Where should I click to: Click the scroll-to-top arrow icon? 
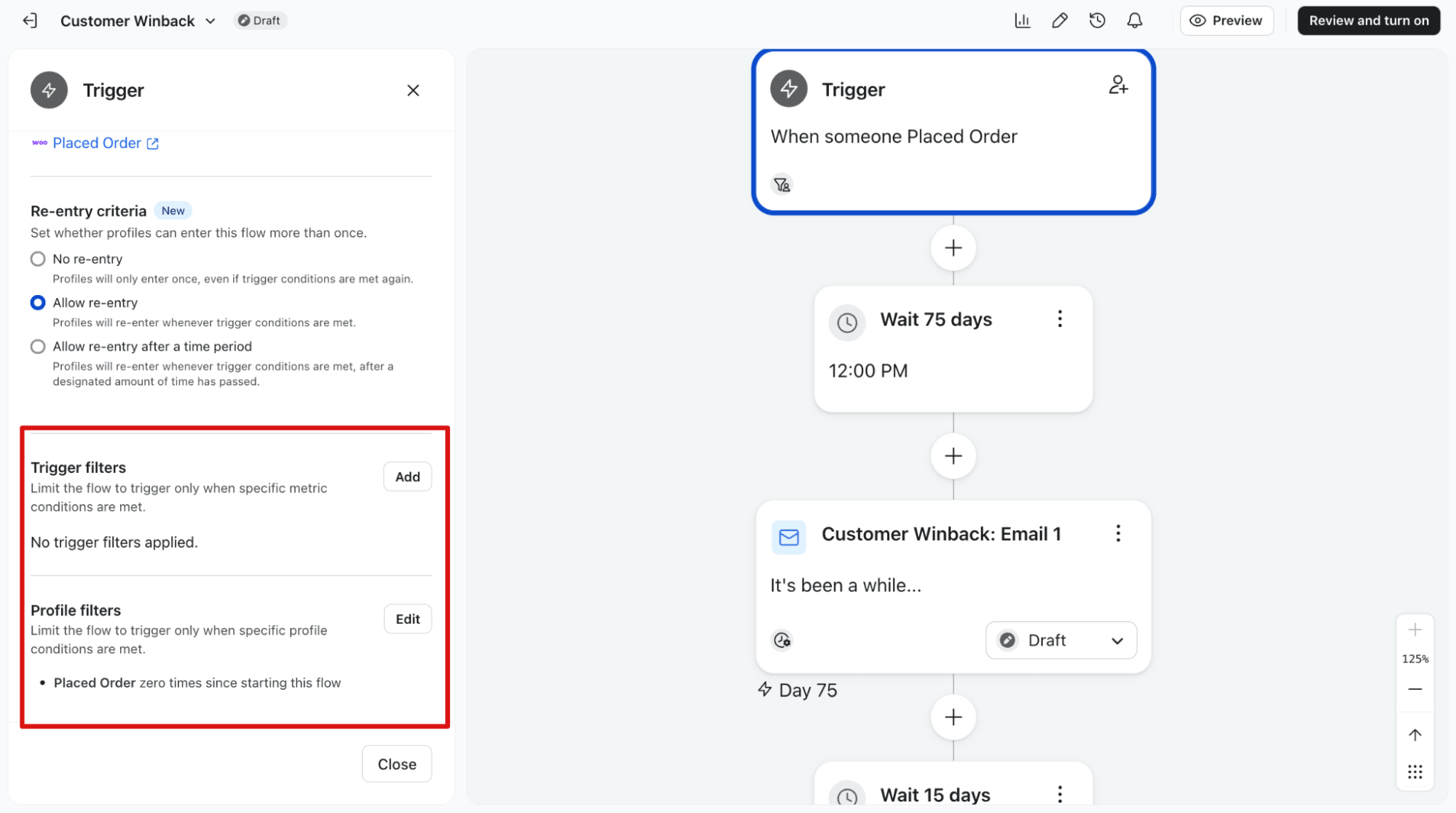[1415, 735]
